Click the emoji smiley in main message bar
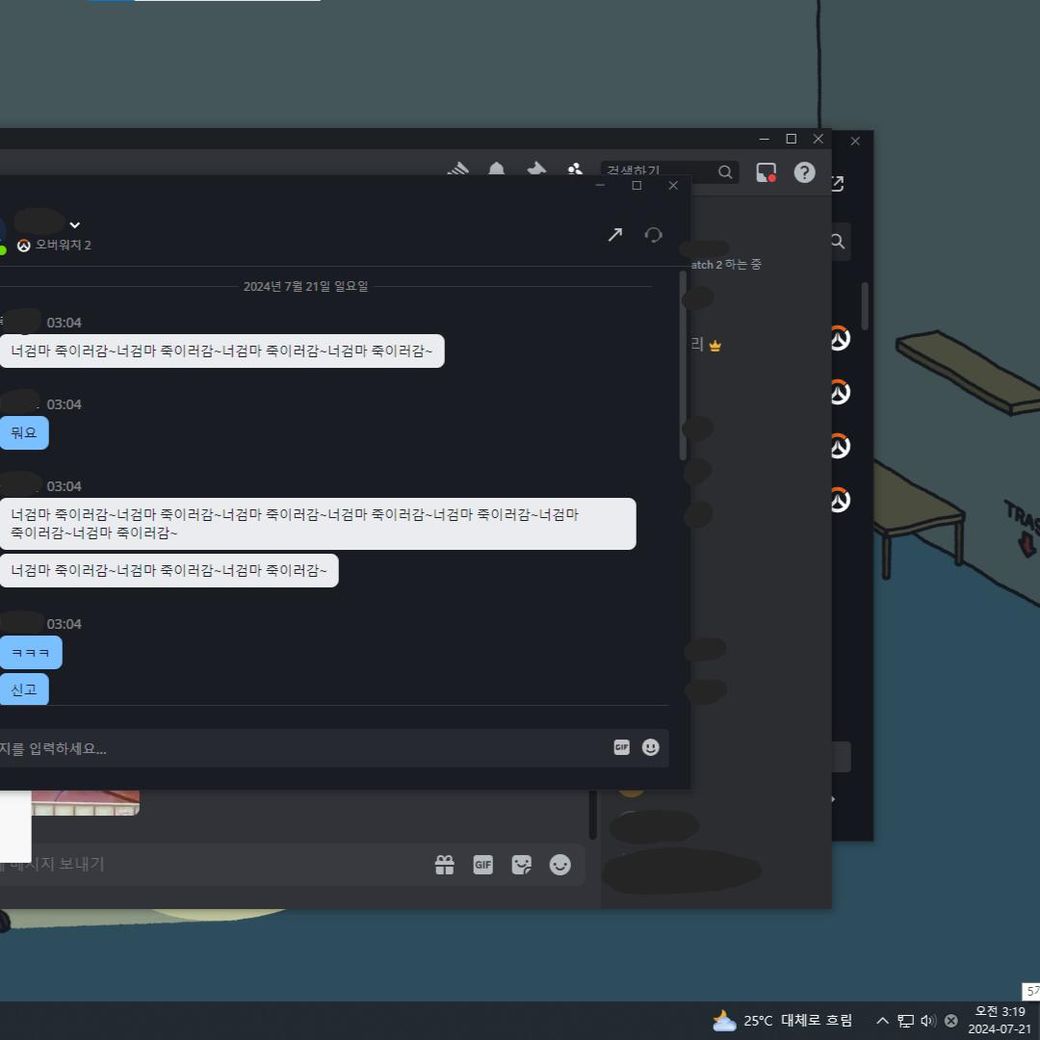 pyautogui.click(x=560, y=865)
